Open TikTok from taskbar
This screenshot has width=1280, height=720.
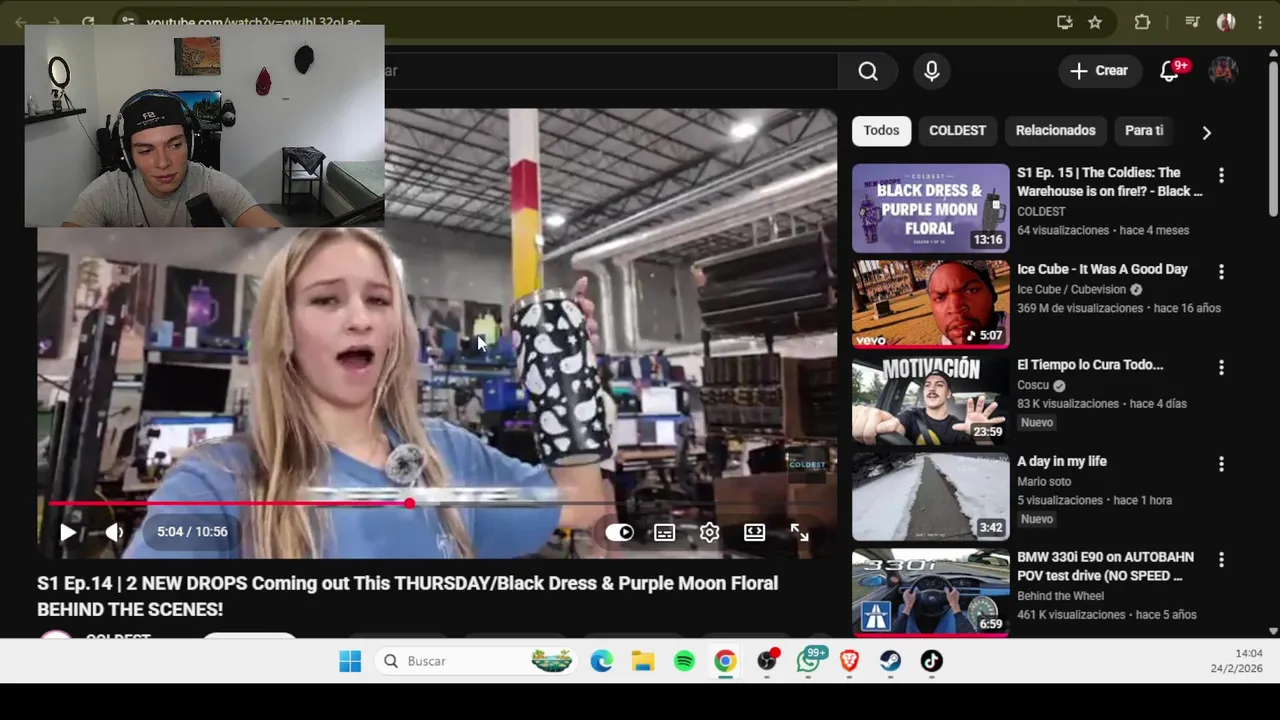[931, 661]
